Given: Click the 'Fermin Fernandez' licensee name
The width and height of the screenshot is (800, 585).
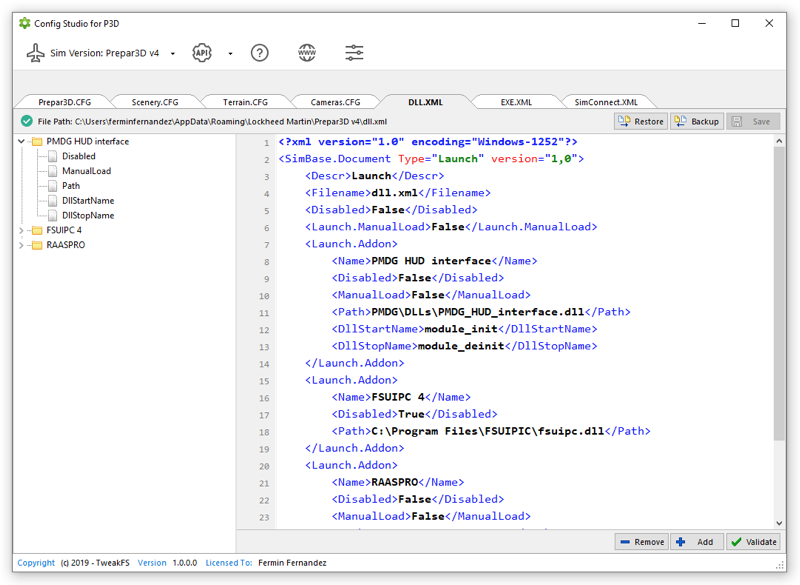Looking at the screenshot, I should click(292, 563).
